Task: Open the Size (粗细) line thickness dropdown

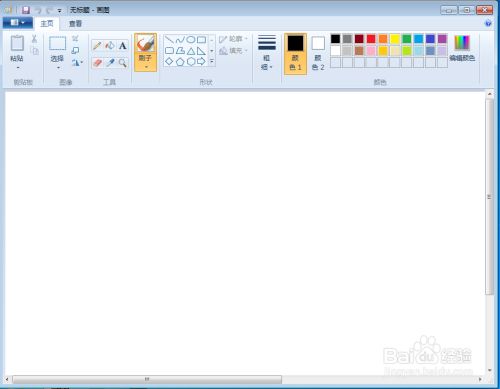Action: [x=266, y=53]
